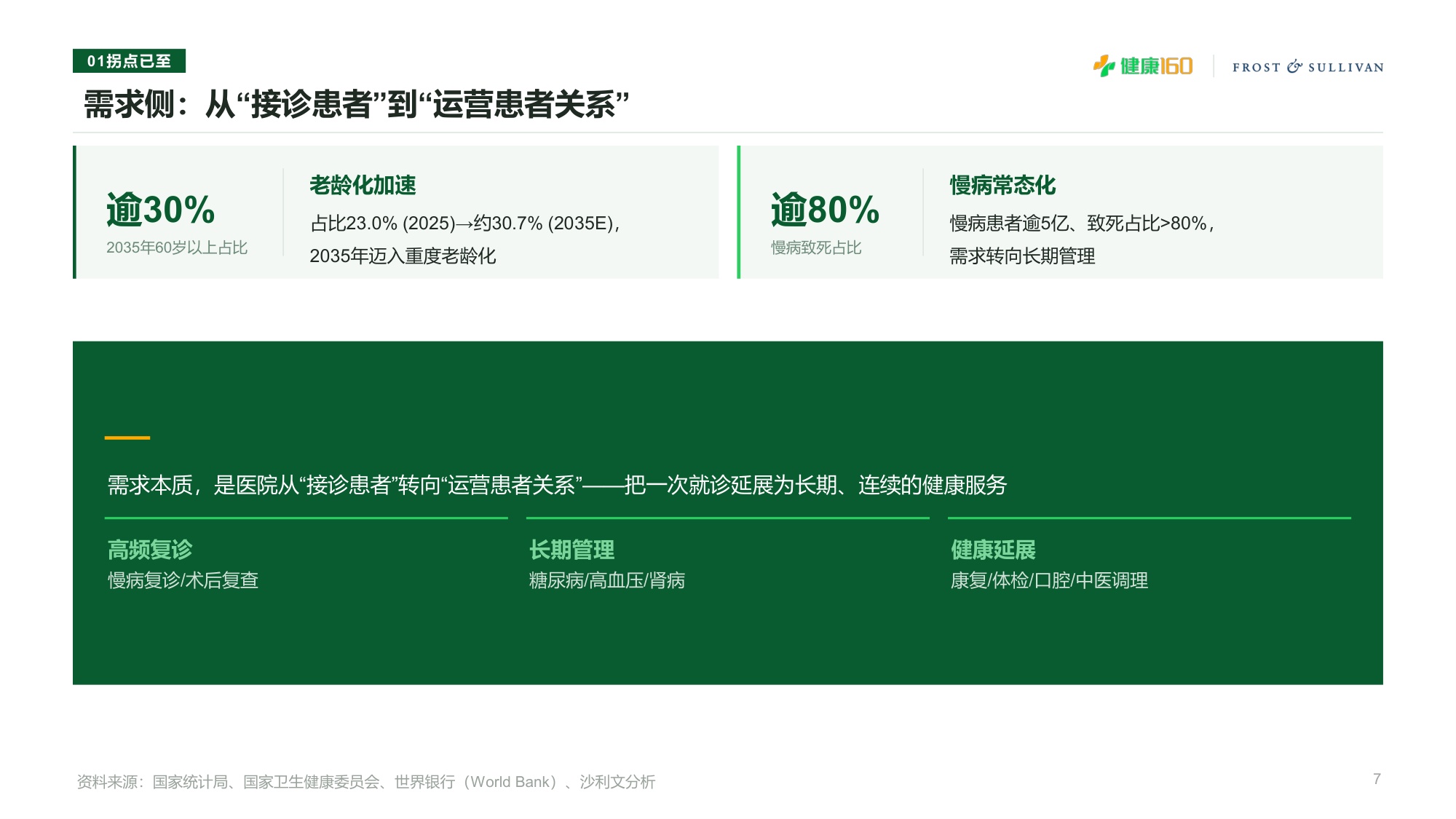Click the heading 健康延展

(993, 550)
